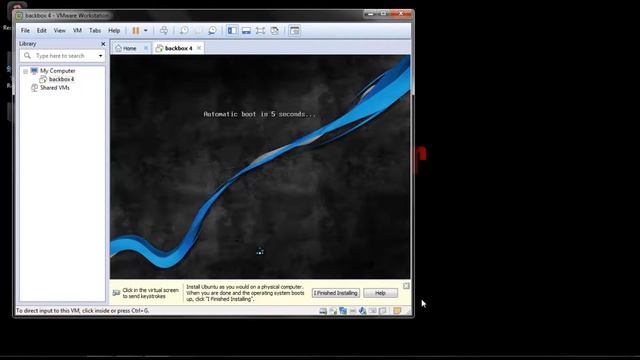
Task: Click the console view icon in toolbar
Action: (x=294, y=31)
